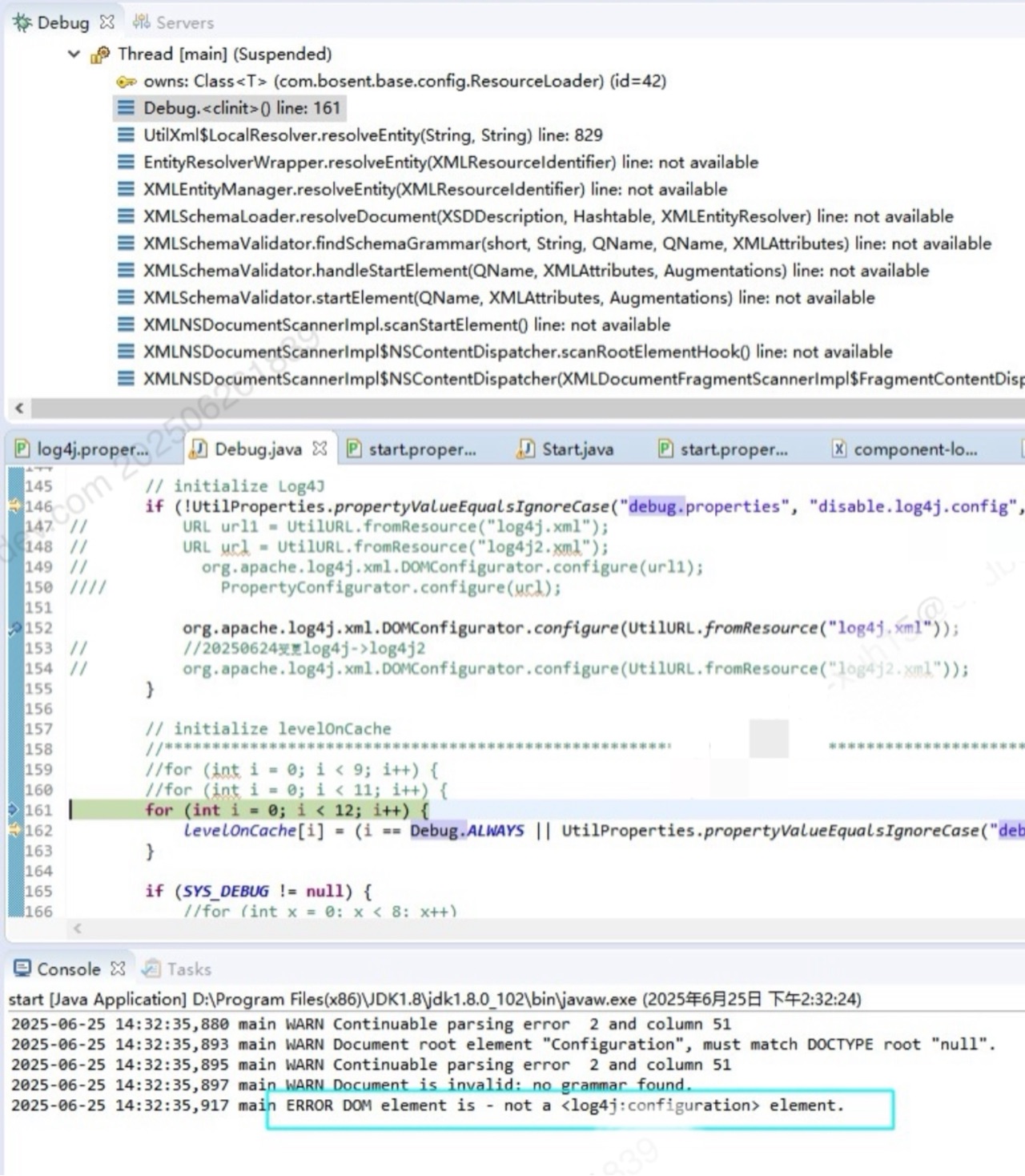The image size is (1025, 1176).
Task: Toggle the breakpoint at line 161
Action: tap(14, 810)
